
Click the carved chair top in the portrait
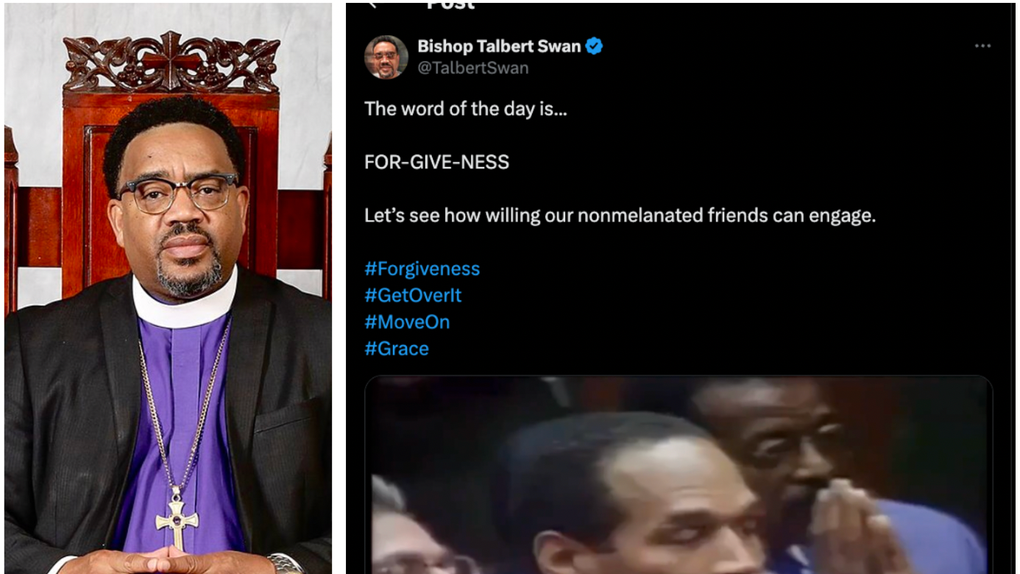[x=171, y=63]
